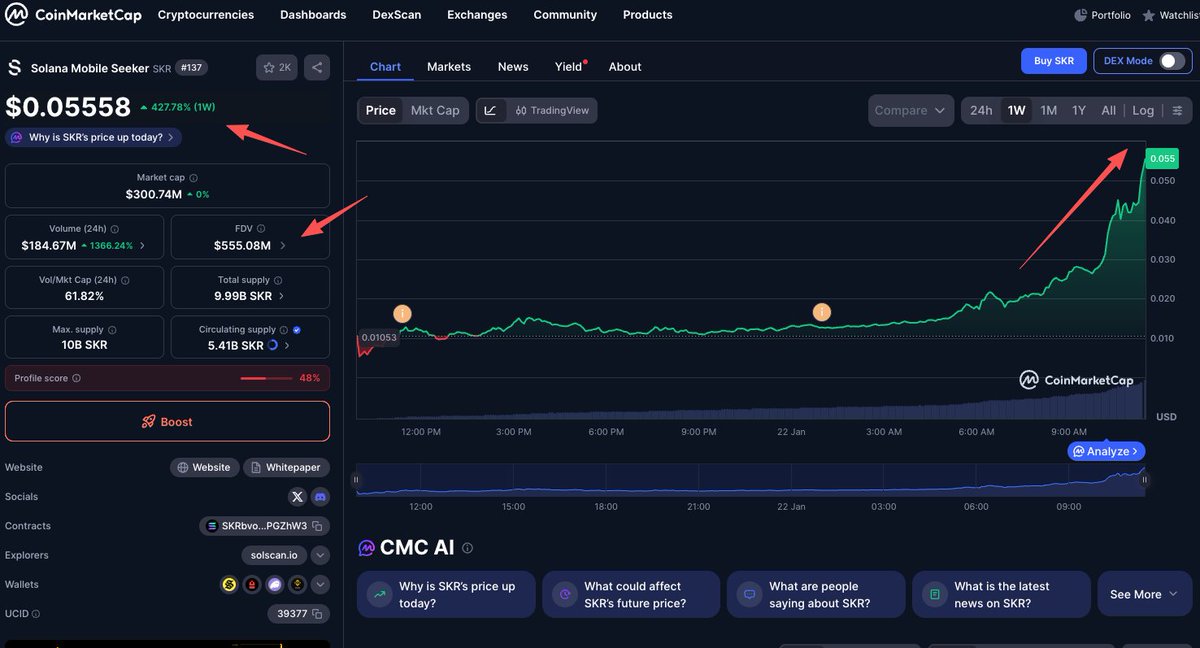Select 1Y time range
Image resolution: width=1200 pixels, height=648 pixels.
point(1079,110)
